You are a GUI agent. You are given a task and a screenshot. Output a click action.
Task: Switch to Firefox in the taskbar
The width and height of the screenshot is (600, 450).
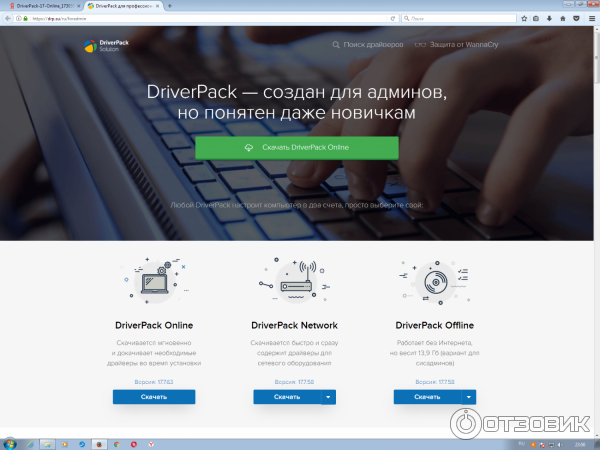pyautogui.click(x=99, y=444)
